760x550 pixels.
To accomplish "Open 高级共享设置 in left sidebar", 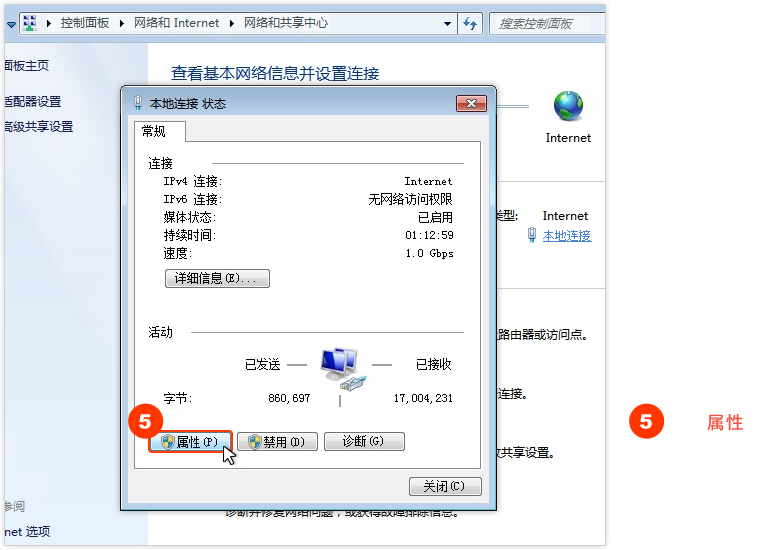I will pyautogui.click(x=38, y=127).
